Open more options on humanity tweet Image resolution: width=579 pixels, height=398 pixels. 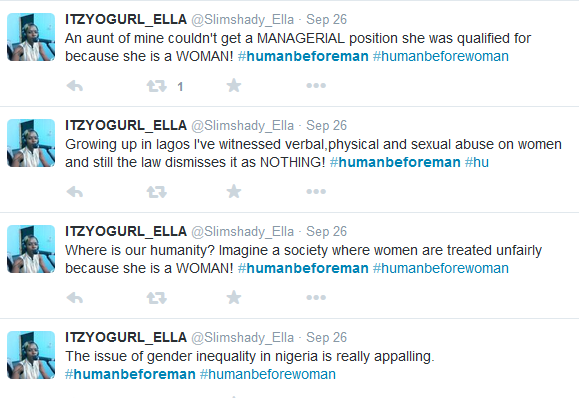[x=316, y=298]
